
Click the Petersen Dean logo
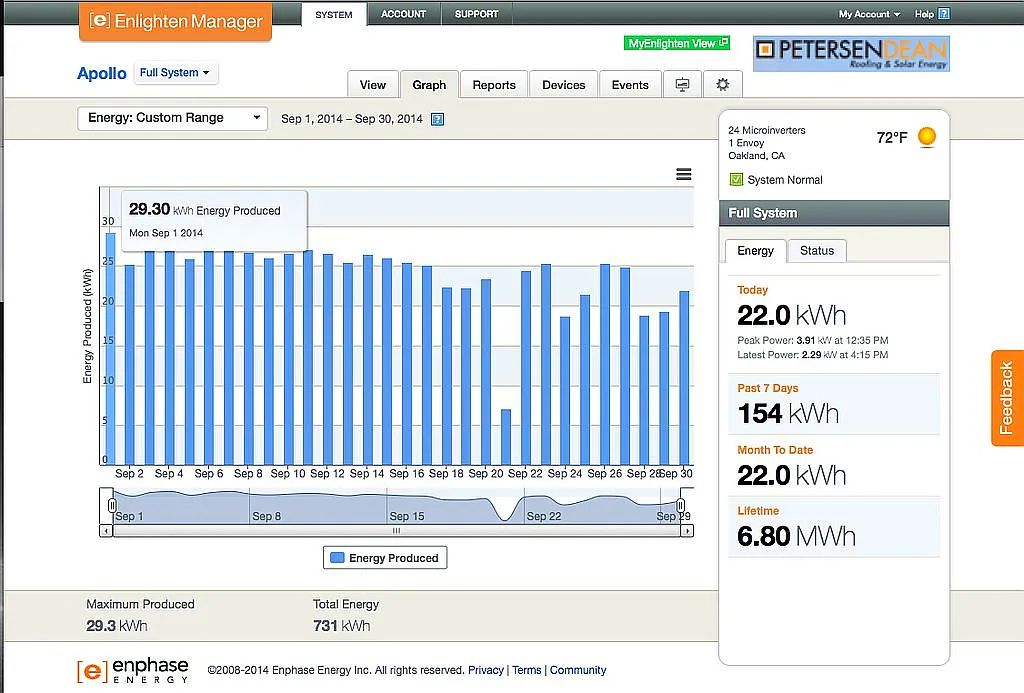click(851, 53)
